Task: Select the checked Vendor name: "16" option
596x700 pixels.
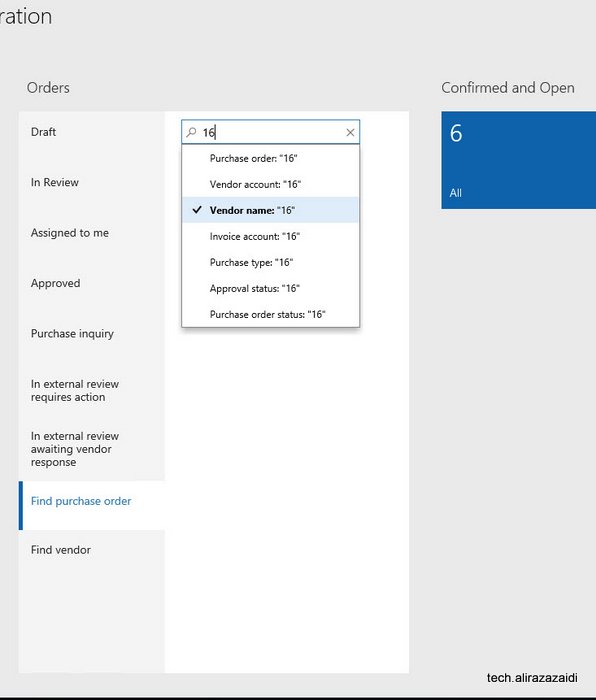Action: 270,210
